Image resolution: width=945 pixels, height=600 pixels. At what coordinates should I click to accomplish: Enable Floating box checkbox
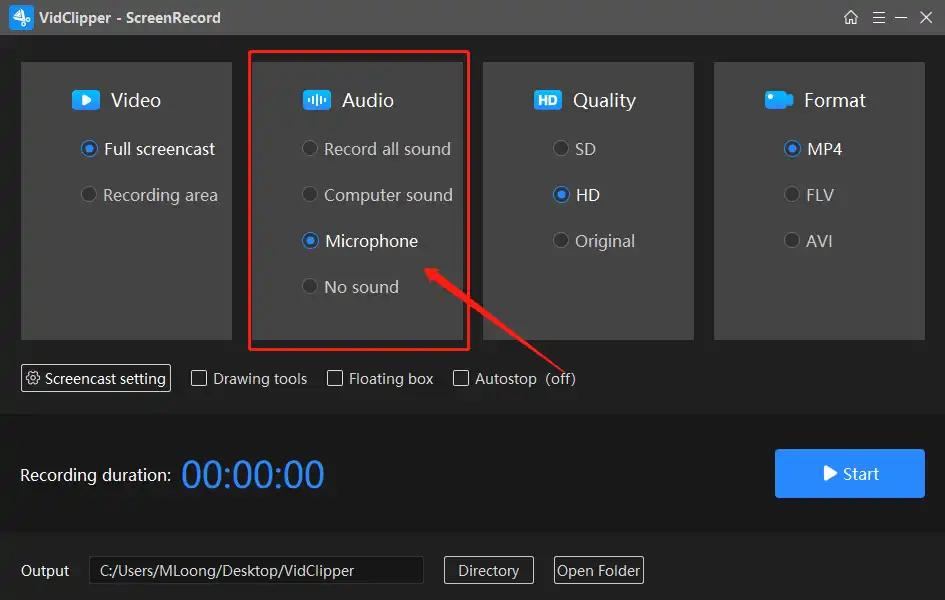pos(334,378)
